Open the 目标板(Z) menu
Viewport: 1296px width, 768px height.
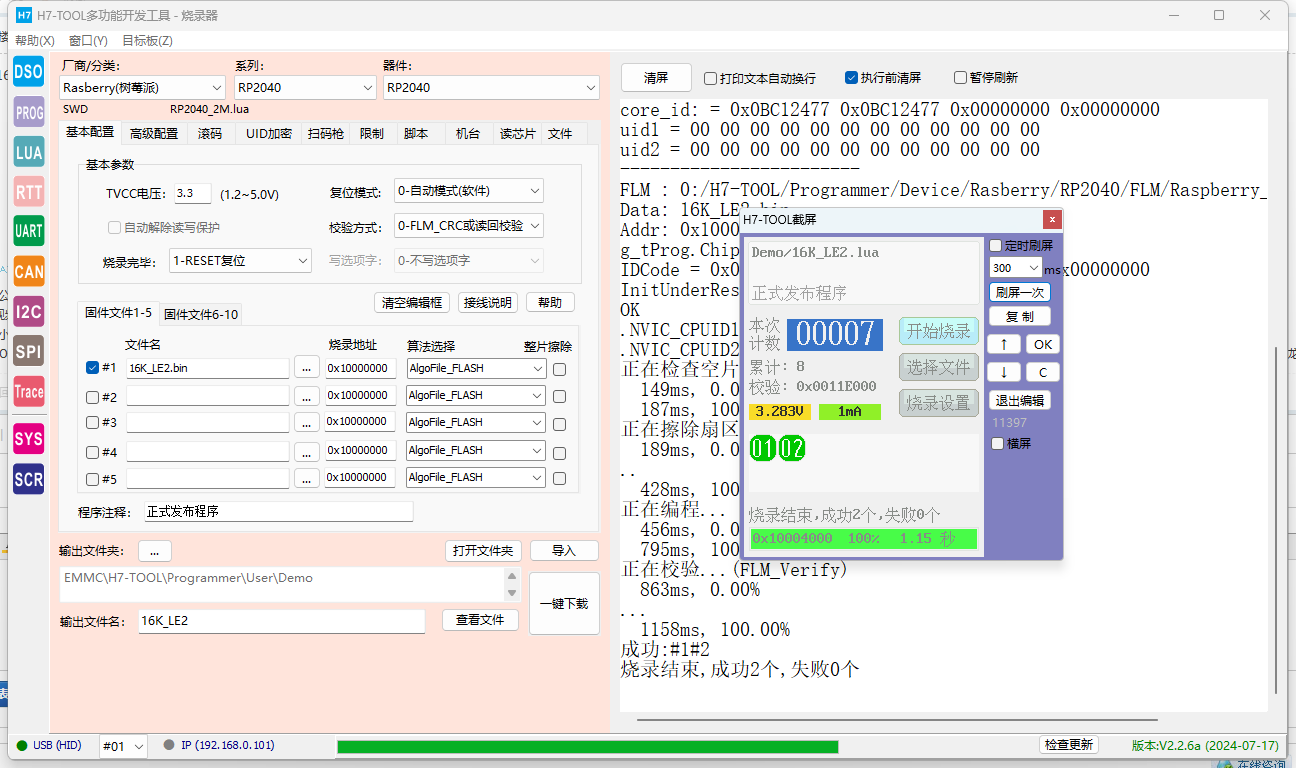coord(147,41)
